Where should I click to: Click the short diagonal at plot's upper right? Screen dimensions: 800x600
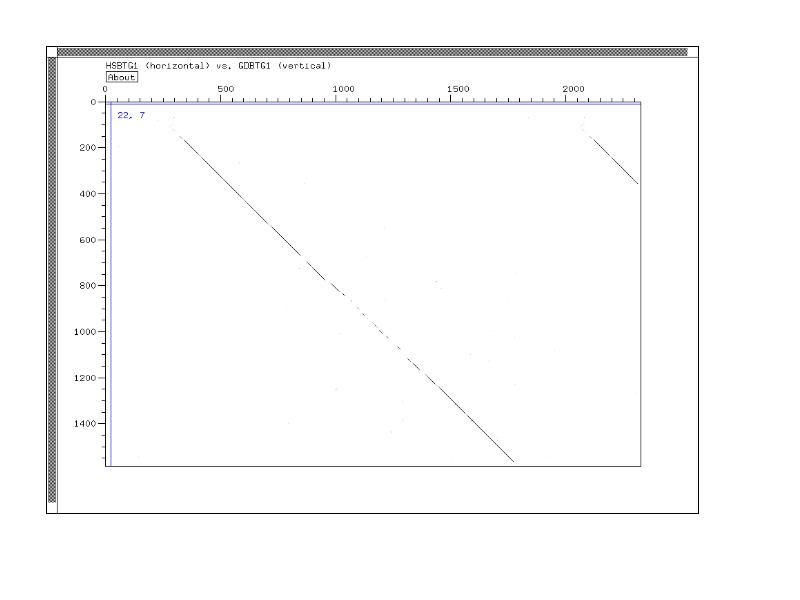point(615,160)
